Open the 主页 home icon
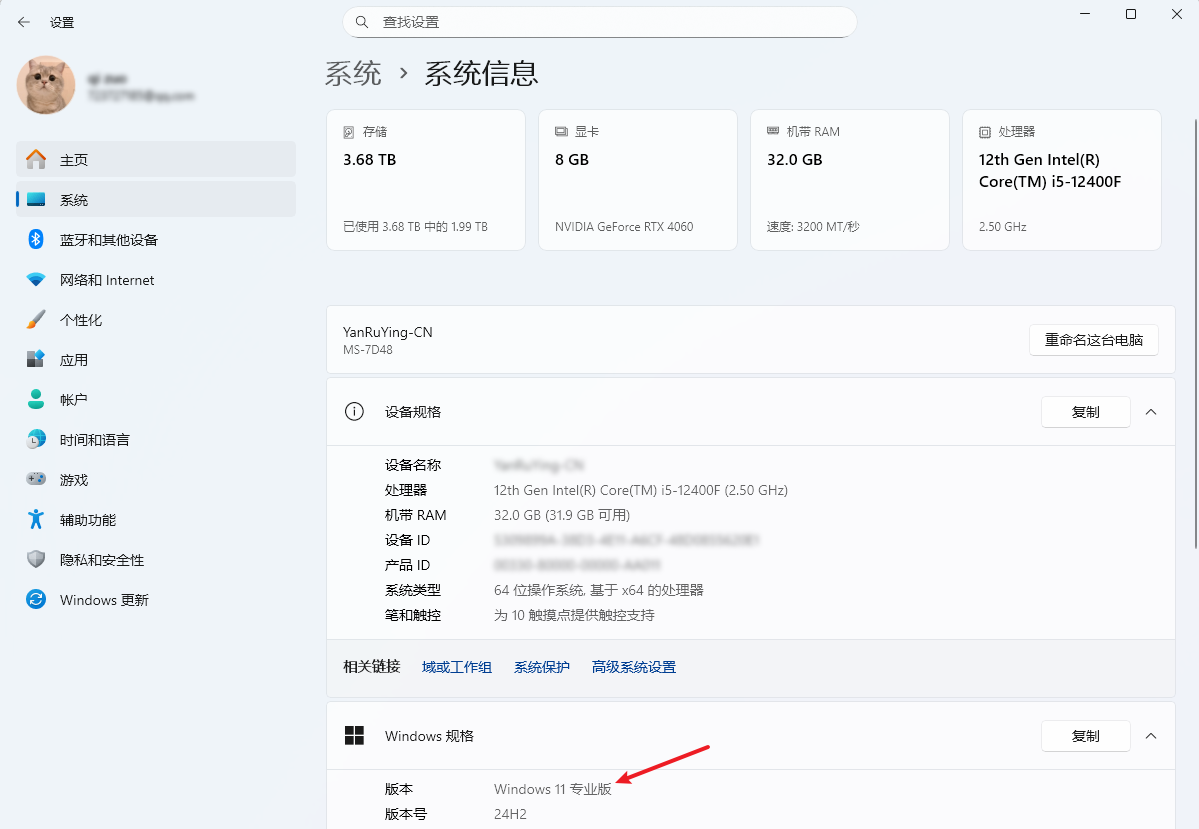Viewport: 1199px width, 829px height. point(36,160)
